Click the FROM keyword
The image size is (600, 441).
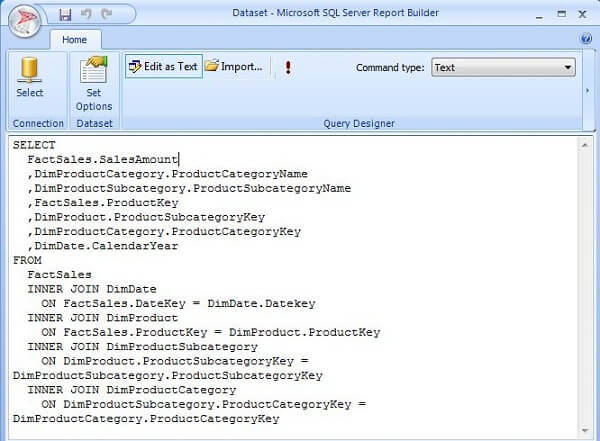click(x=27, y=260)
